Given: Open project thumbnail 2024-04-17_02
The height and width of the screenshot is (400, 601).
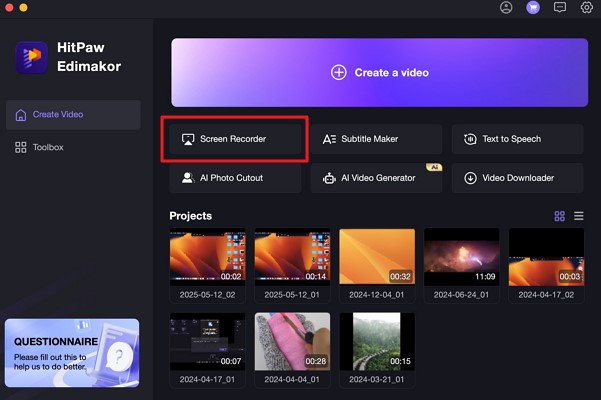Looking at the screenshot, I should coord(546,257).
